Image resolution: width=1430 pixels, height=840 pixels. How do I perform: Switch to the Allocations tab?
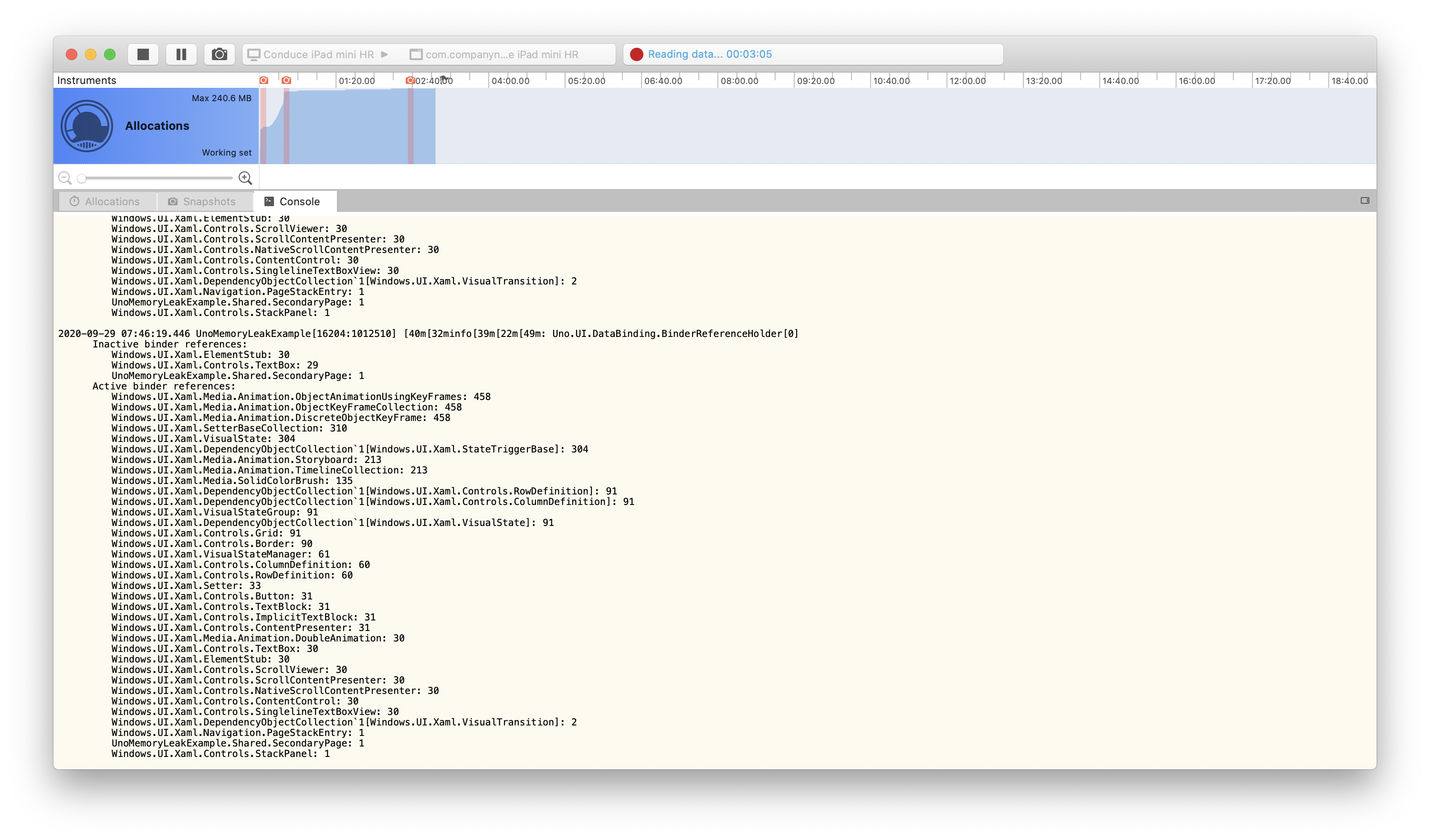(x=112, y=201)
